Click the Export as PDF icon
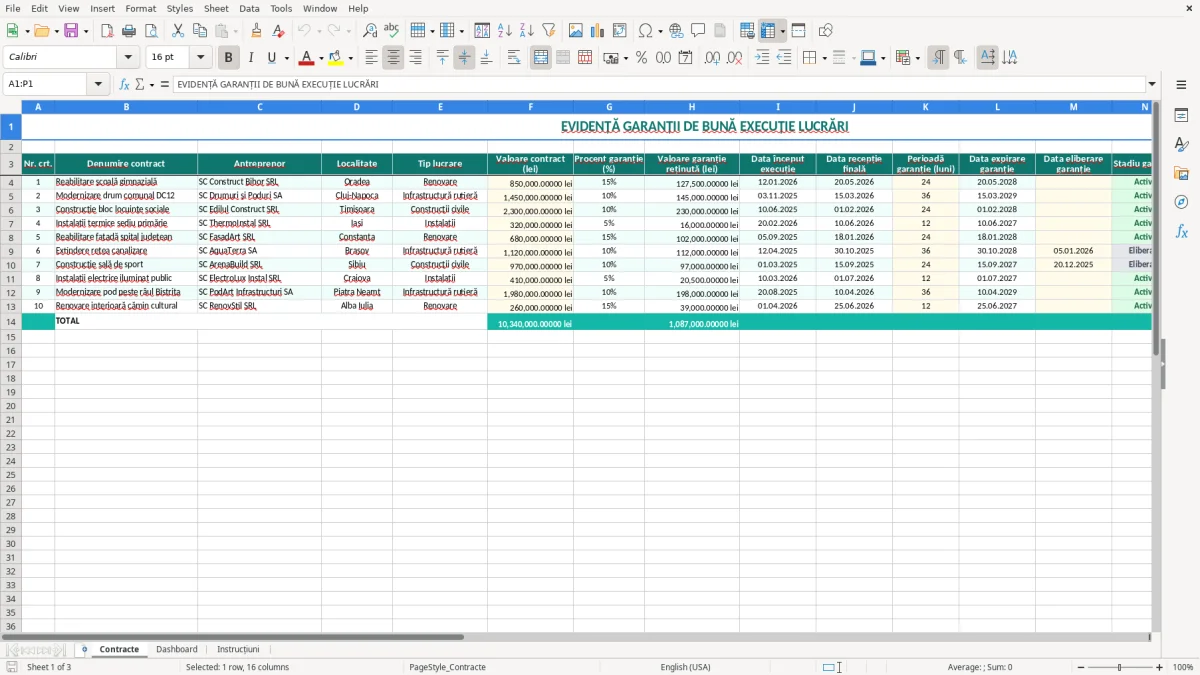This screenshot has width=1200, height=675. 107,31
